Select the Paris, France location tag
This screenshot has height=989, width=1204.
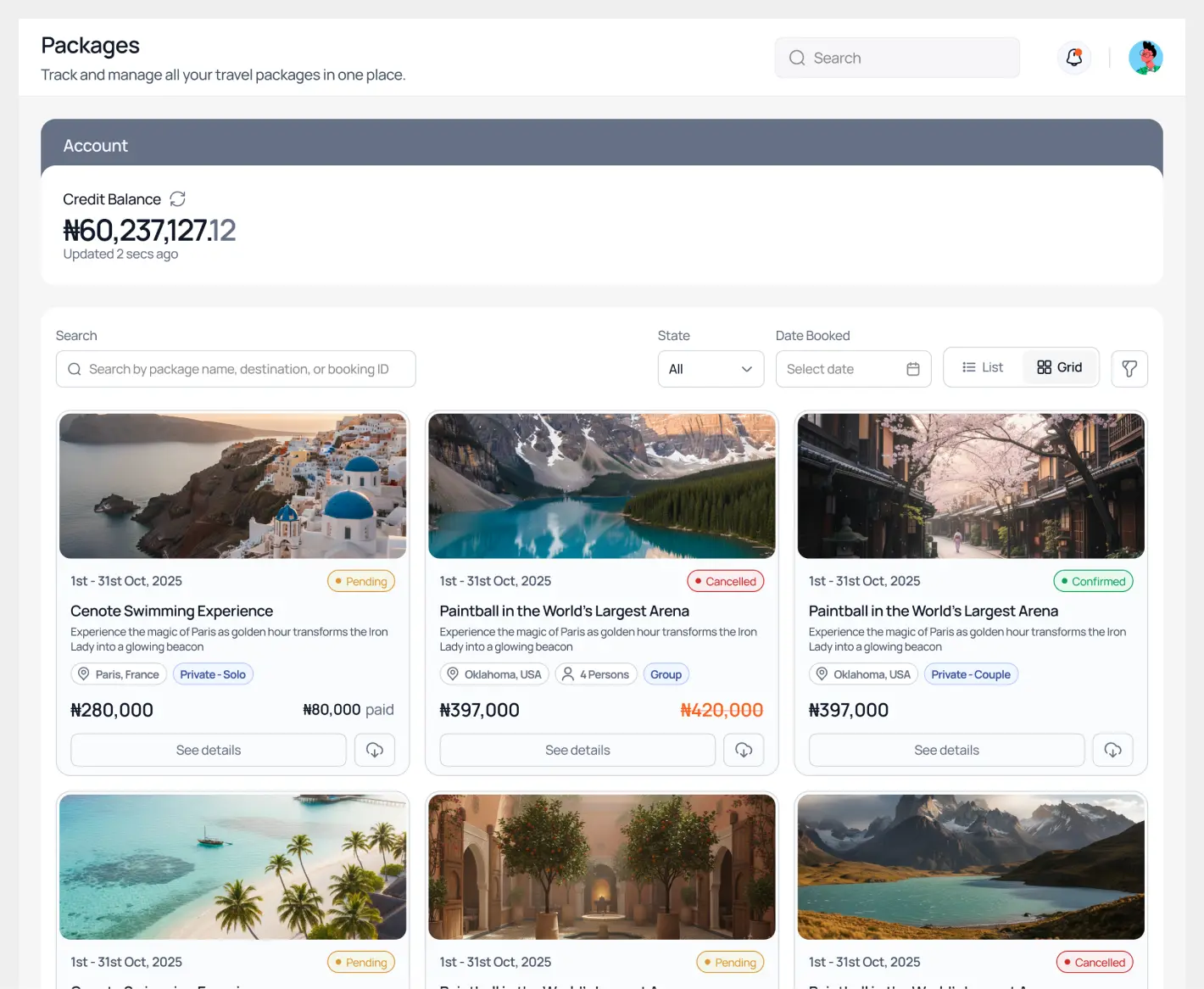point(119,674)
